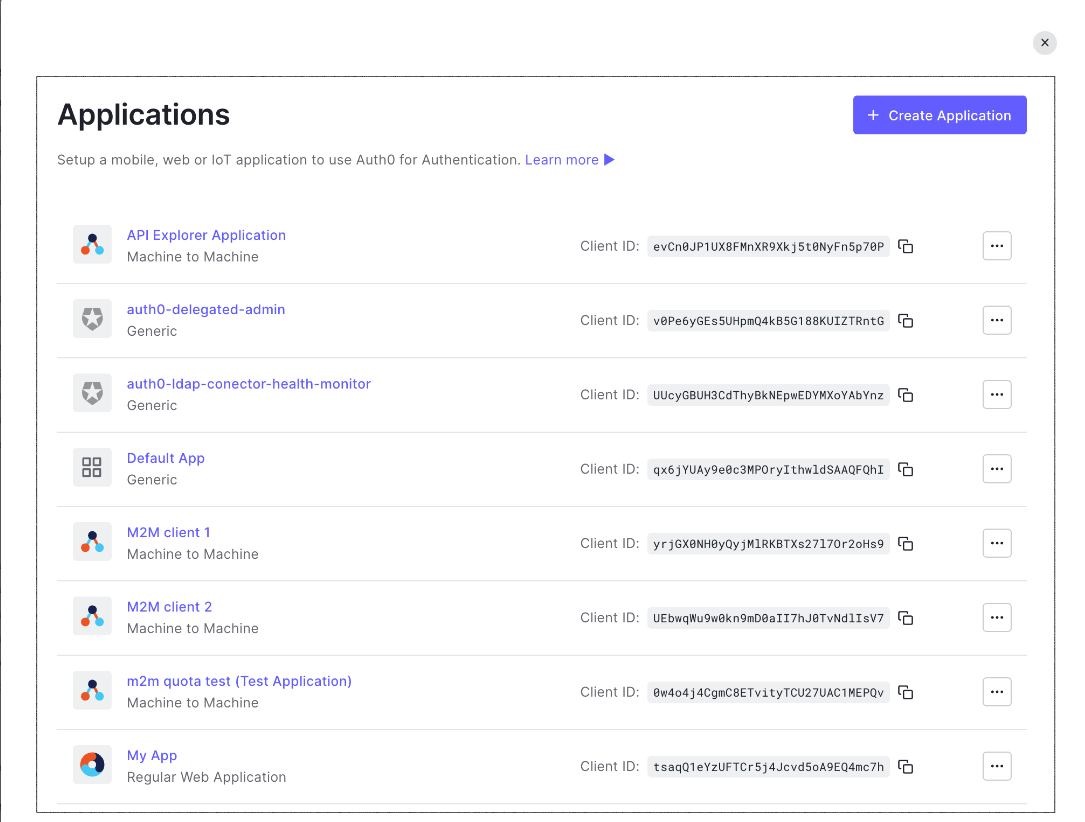Image resolution: width=1085 pixels, height=822 pixels.
Task: Click the My App circular logo icon
Action: click(x=92, y=765)
